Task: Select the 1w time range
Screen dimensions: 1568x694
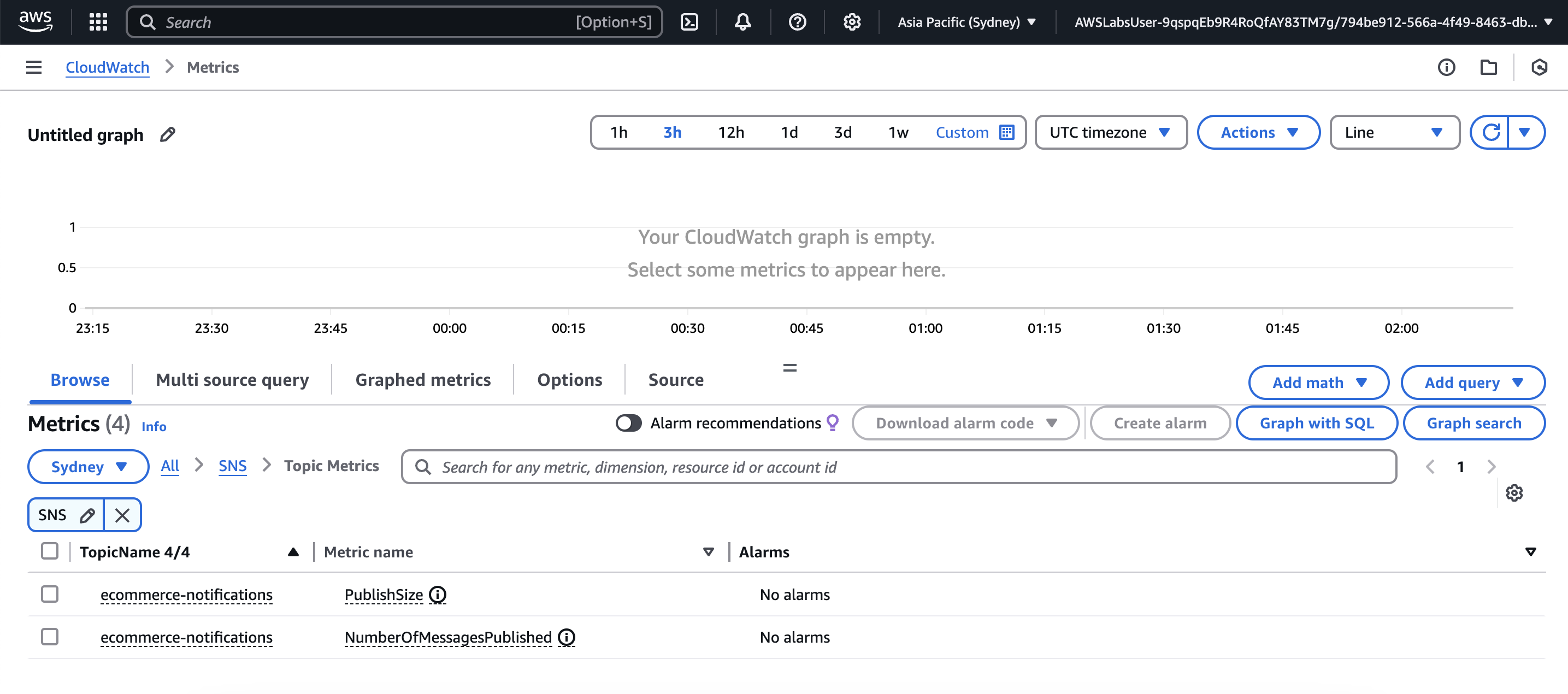Action: point(898,132)
